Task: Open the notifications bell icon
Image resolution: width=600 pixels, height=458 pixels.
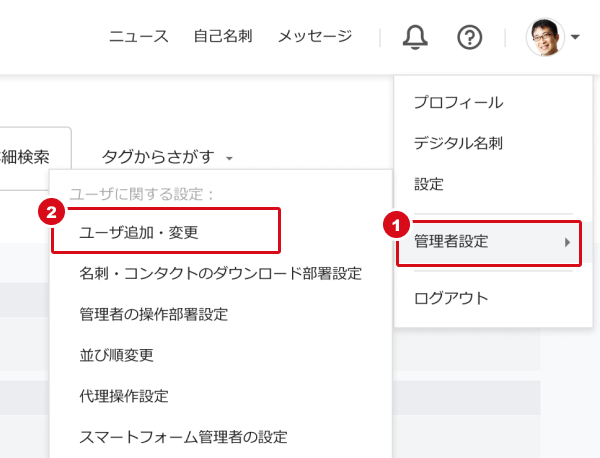Action: pos(415,38)
